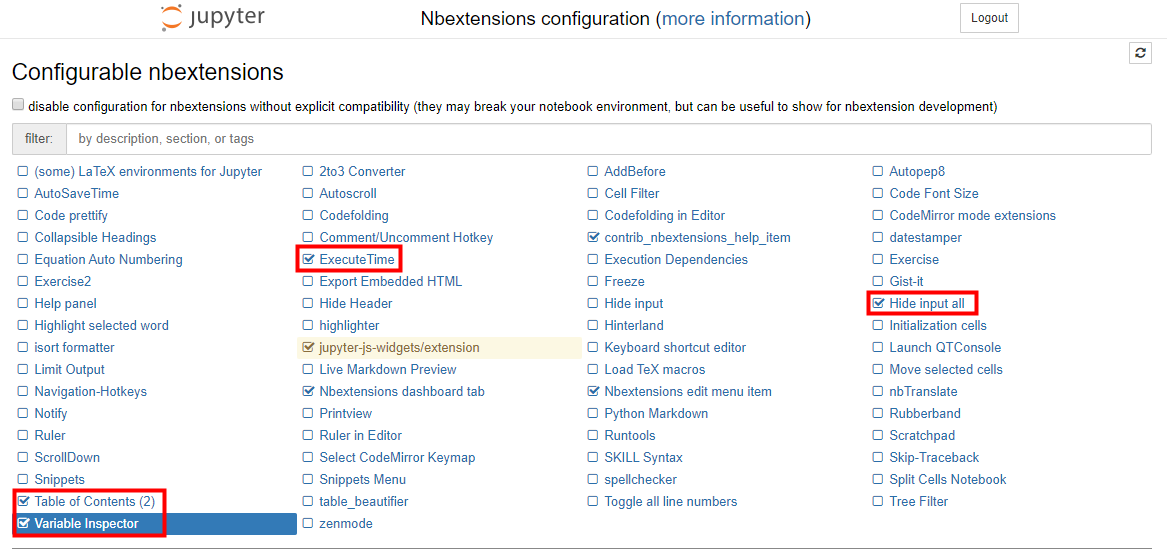This screenshot has height=553, width=1167.
Task: Enable (some) LaTeX environments for Jupyter checkbox
Action: [22, 172]
